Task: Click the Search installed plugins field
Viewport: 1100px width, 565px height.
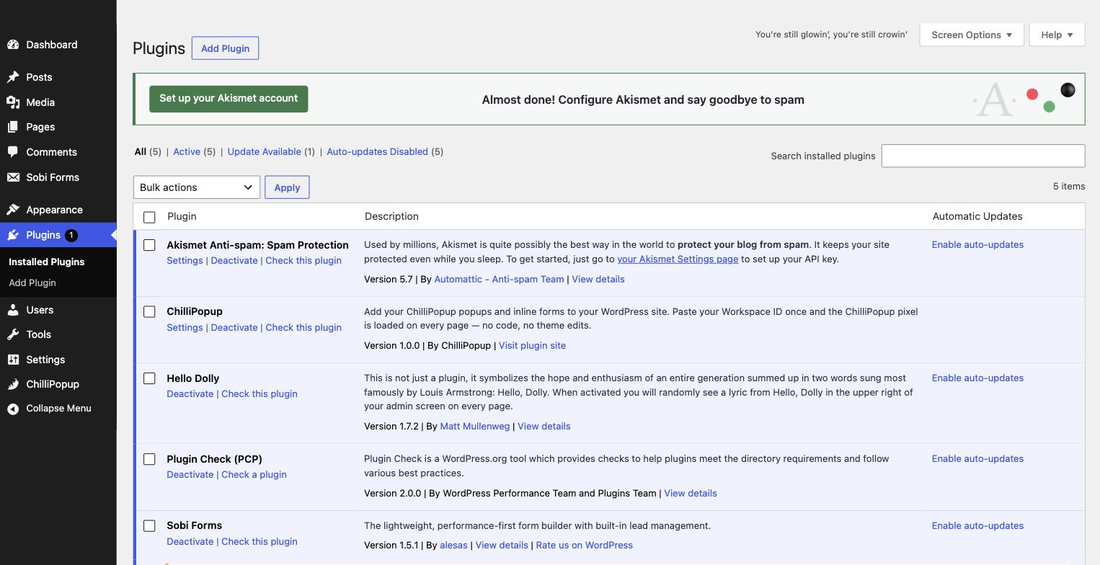Action: (x=983, y=156)
